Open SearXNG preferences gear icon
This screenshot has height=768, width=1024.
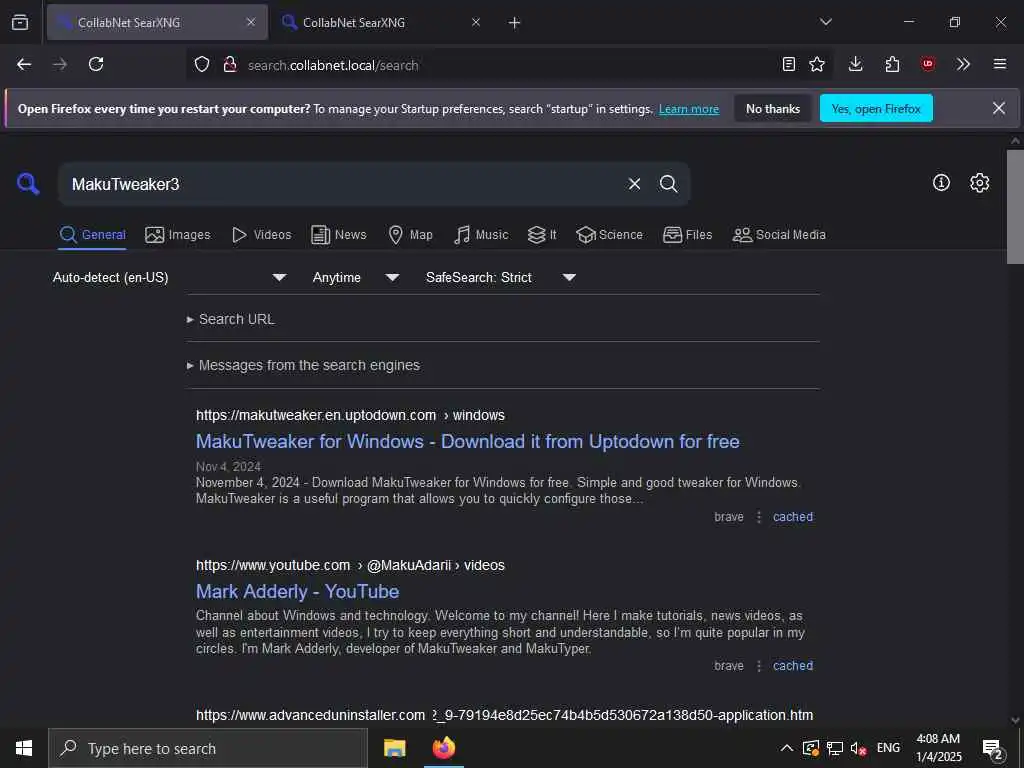979,183
